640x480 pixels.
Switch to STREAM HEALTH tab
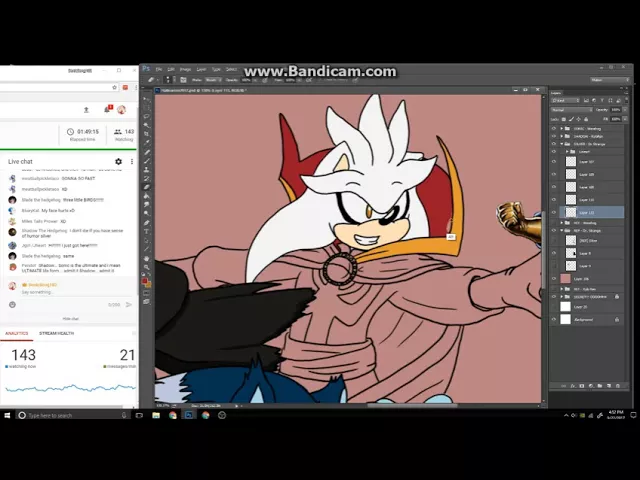56,333
